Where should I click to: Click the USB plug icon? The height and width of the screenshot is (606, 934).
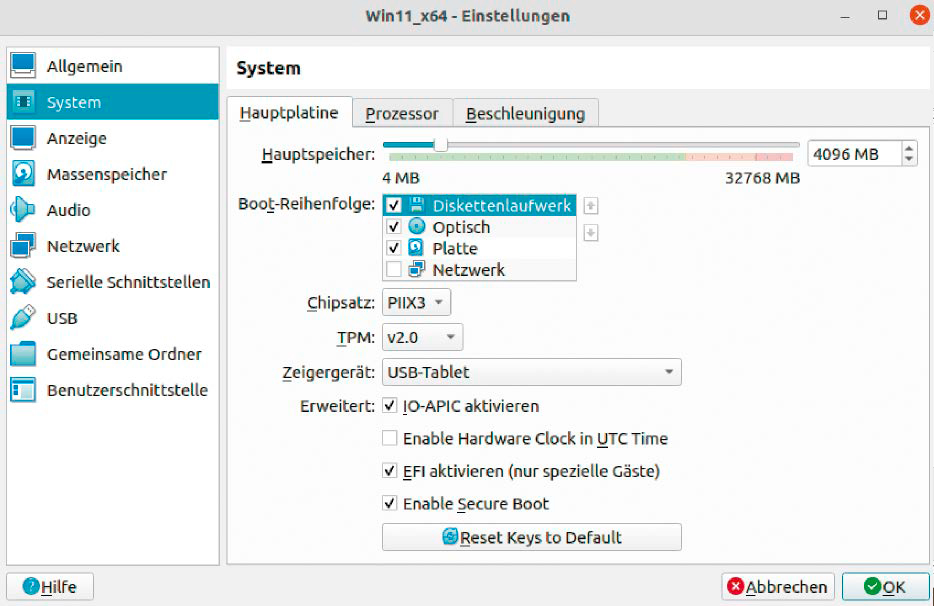pos(23,318)
